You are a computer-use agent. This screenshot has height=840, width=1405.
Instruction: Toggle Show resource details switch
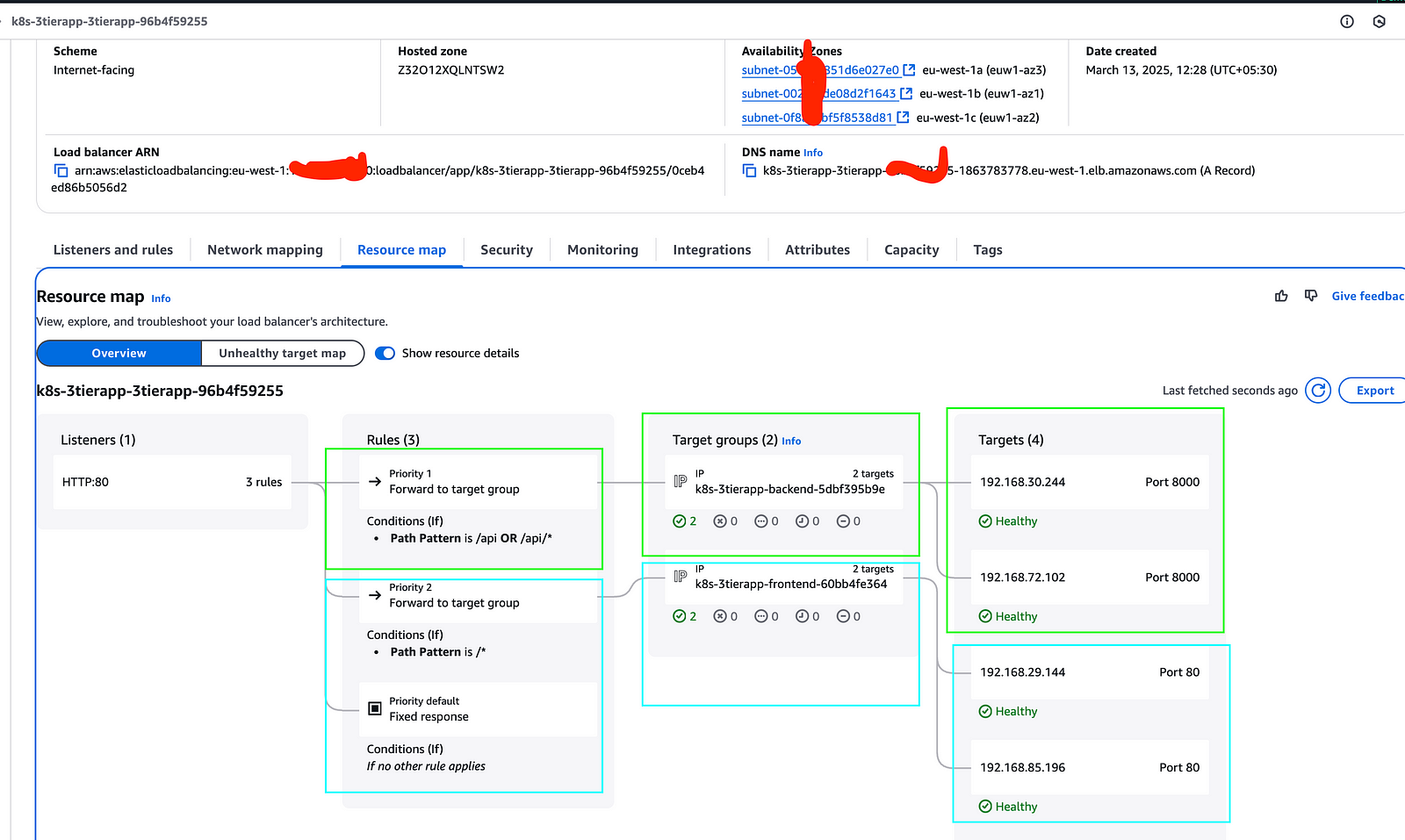[x=385, y=353]
